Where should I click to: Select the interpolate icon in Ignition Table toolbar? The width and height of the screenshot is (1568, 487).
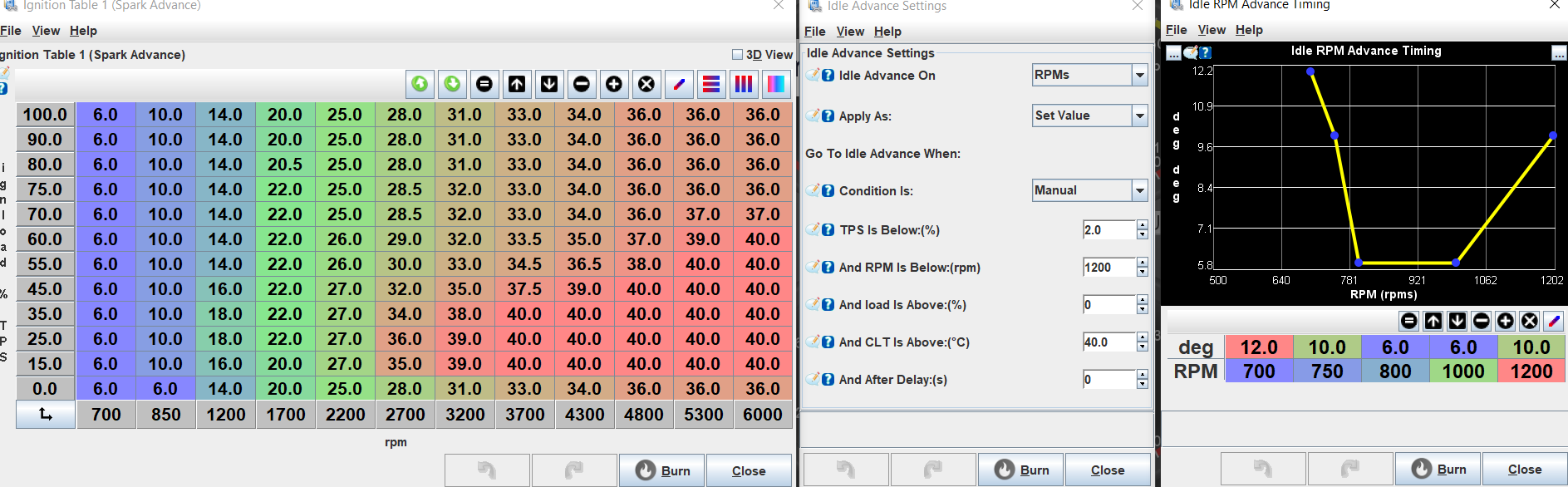click(679, 84)
